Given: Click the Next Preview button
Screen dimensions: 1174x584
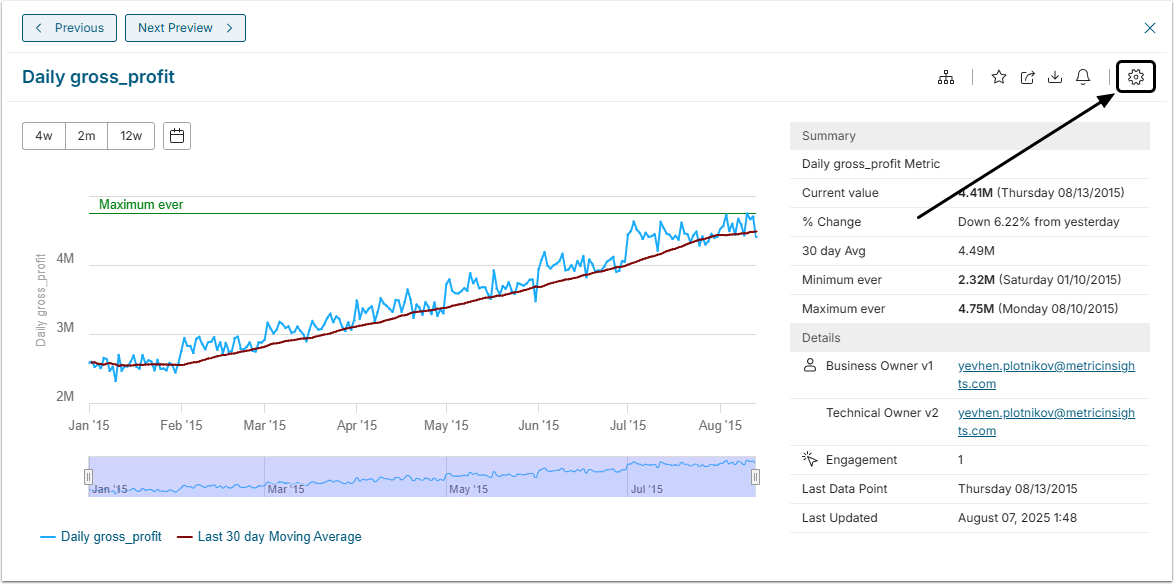Looking at the screenshot, I should pos(185,28).
